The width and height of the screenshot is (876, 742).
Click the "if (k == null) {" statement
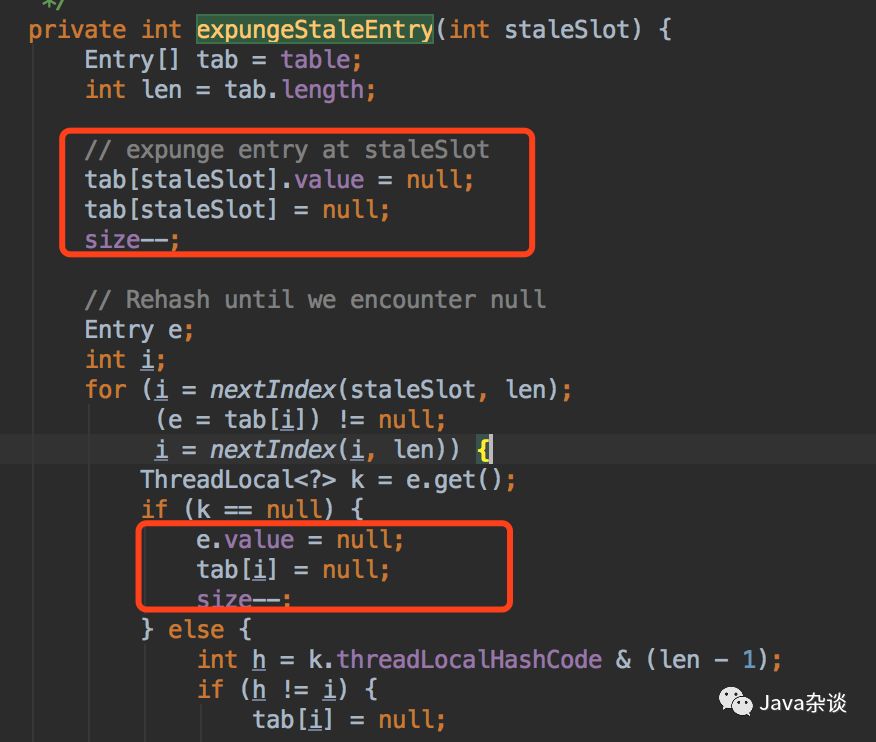click(252, 510)
